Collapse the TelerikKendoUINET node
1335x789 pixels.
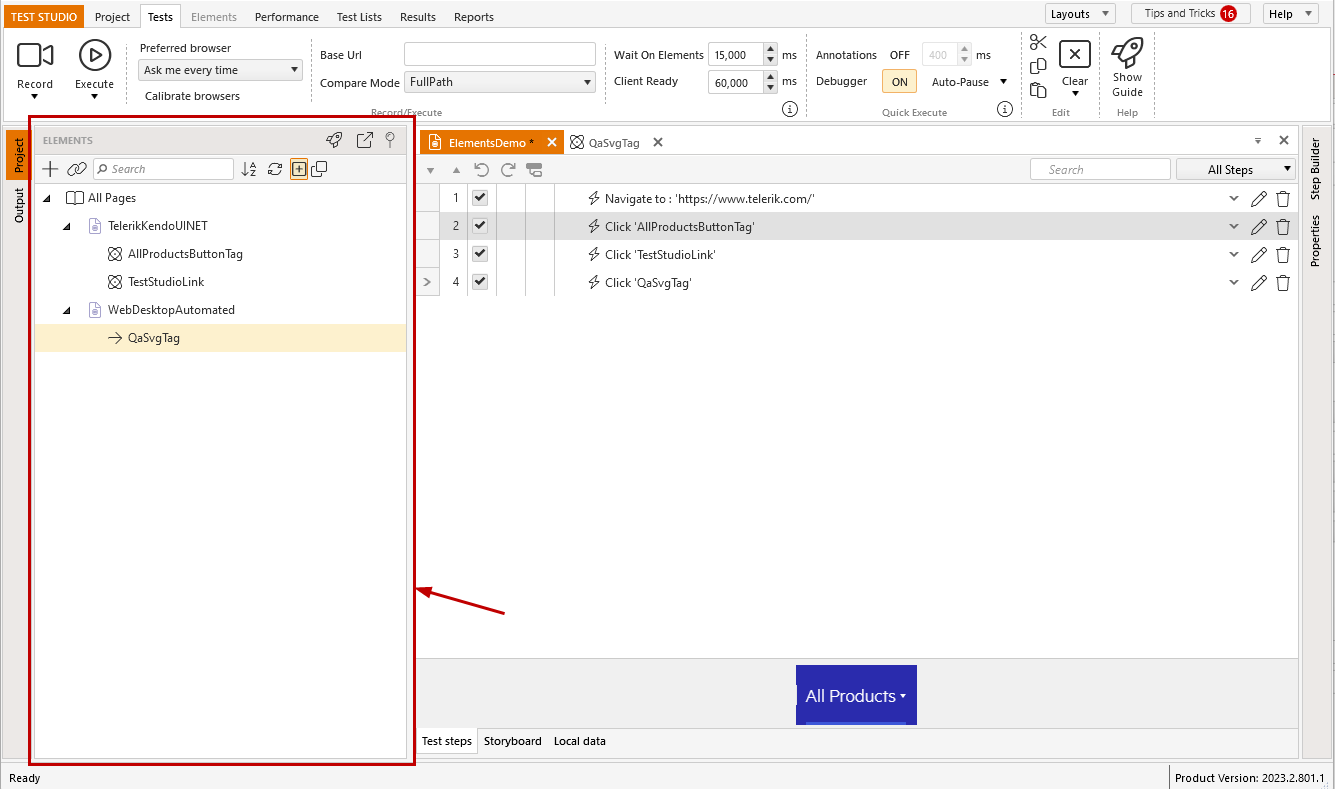(67, 226)
